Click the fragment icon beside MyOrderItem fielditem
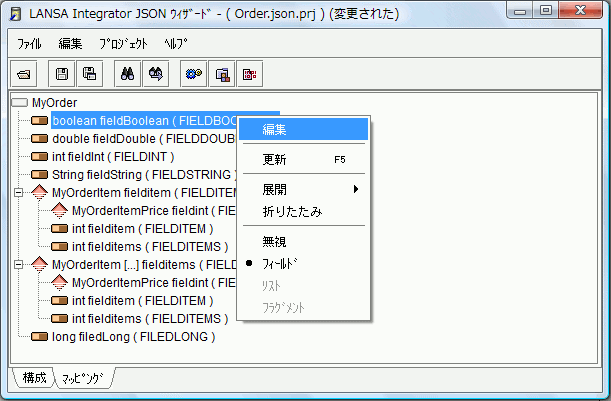Viewport: 611px width, 401px height. (39, 193)
